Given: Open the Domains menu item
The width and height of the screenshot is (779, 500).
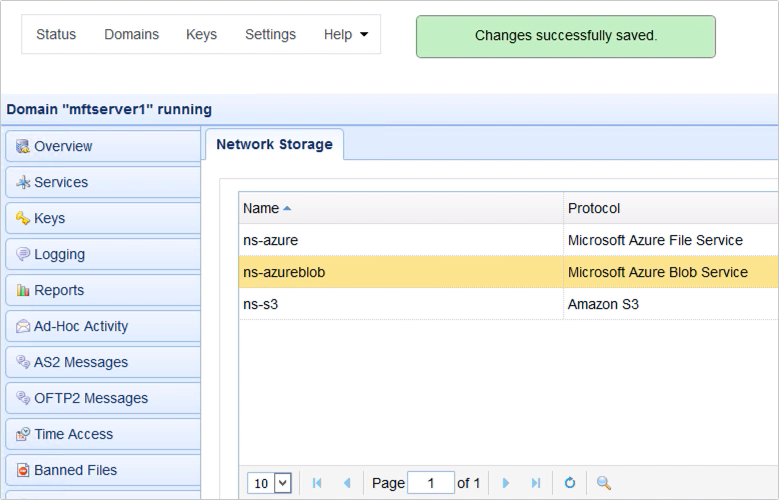Looking at the screenshot, I should [x=131, y=35].
